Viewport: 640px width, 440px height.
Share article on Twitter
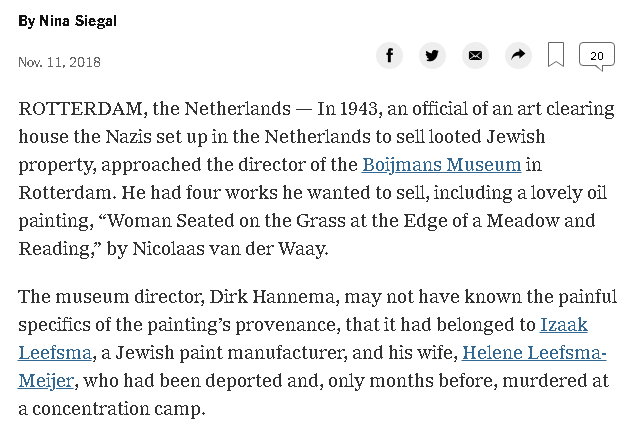432,55
